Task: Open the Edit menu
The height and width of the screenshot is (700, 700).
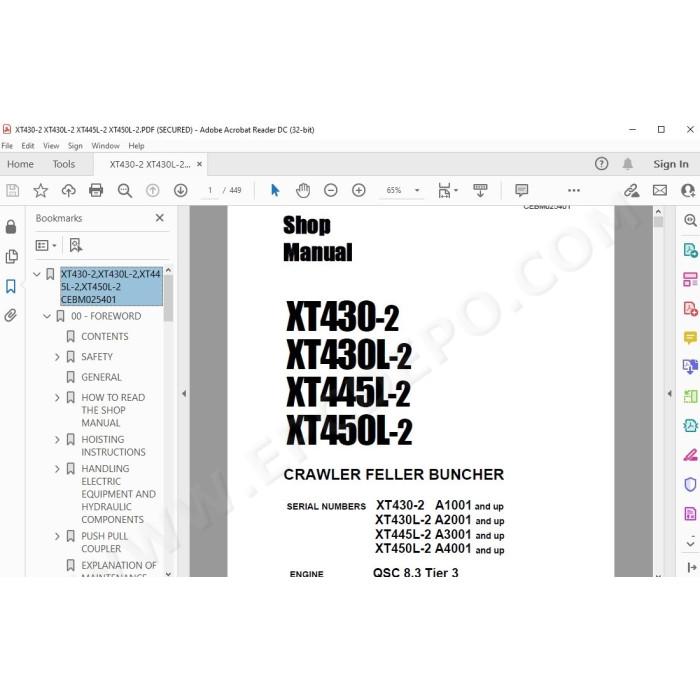Action: 28,146
